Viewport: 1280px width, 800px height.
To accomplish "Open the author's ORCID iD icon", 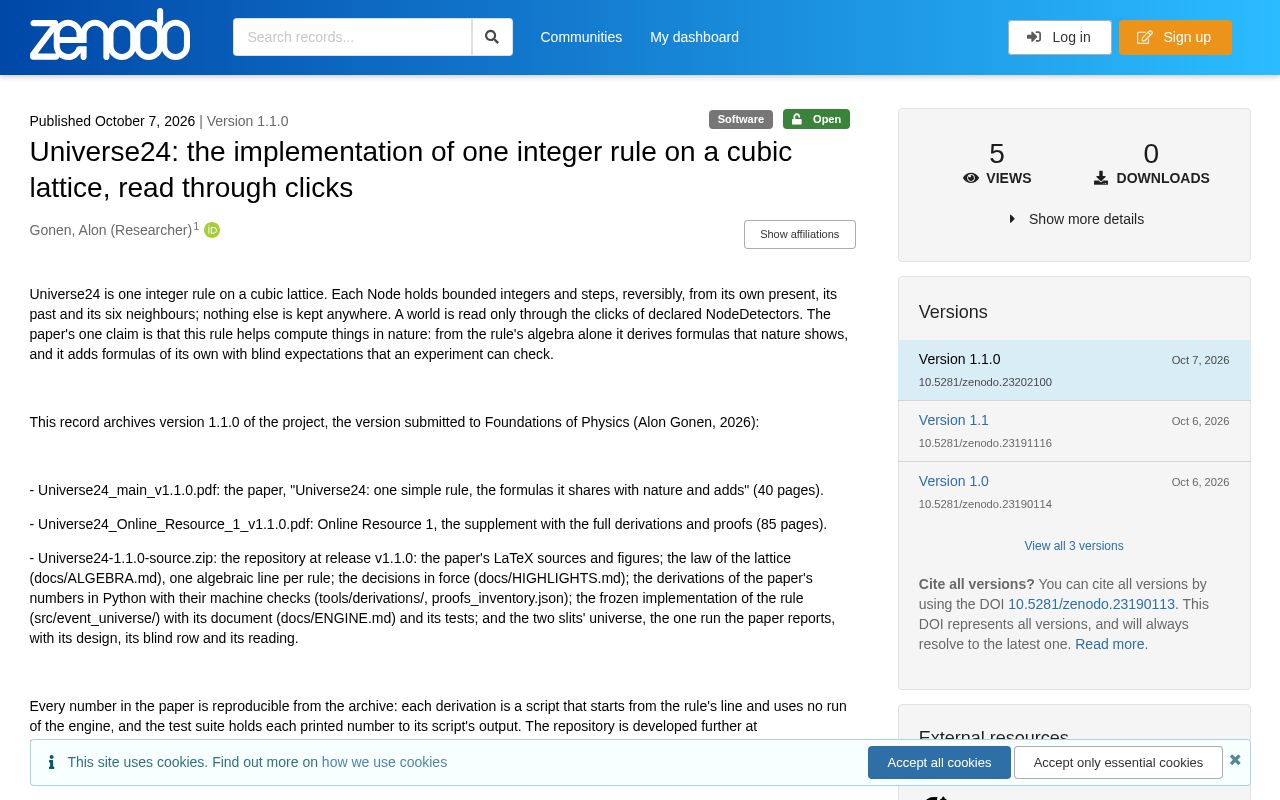I will point(212,230).
